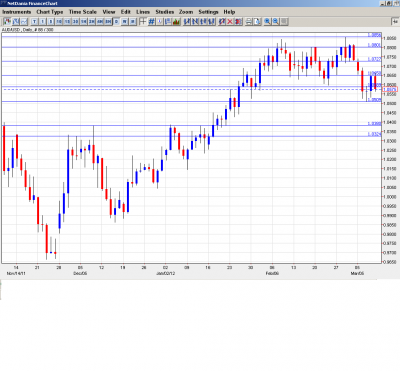Click the AUDUSD Daily chart title text

pos(27,30)
